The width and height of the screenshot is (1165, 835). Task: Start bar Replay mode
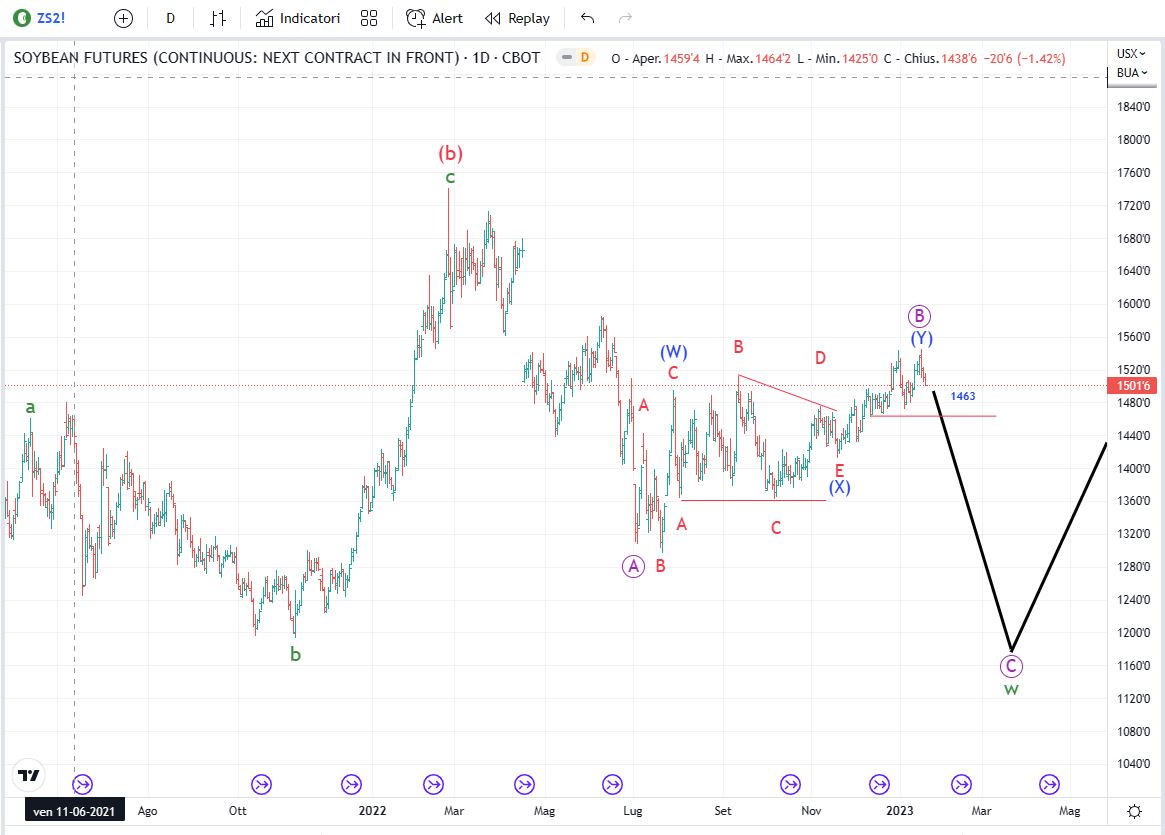pyautogui.click(x=517, y=19)
